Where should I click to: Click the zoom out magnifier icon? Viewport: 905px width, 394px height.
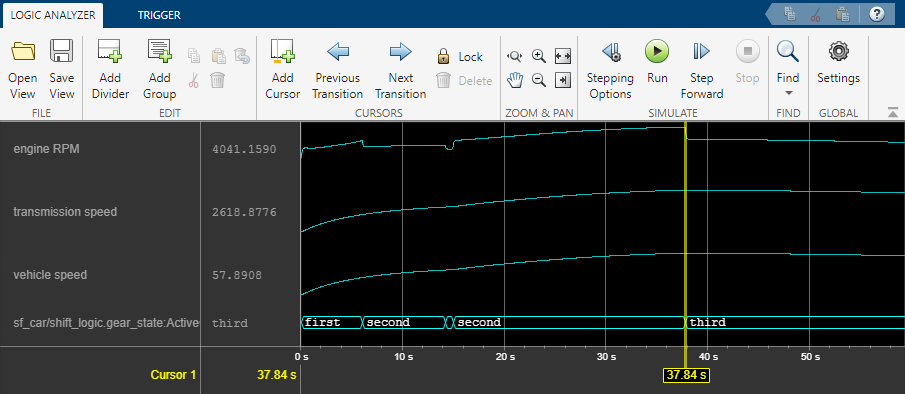click(538, 80)
